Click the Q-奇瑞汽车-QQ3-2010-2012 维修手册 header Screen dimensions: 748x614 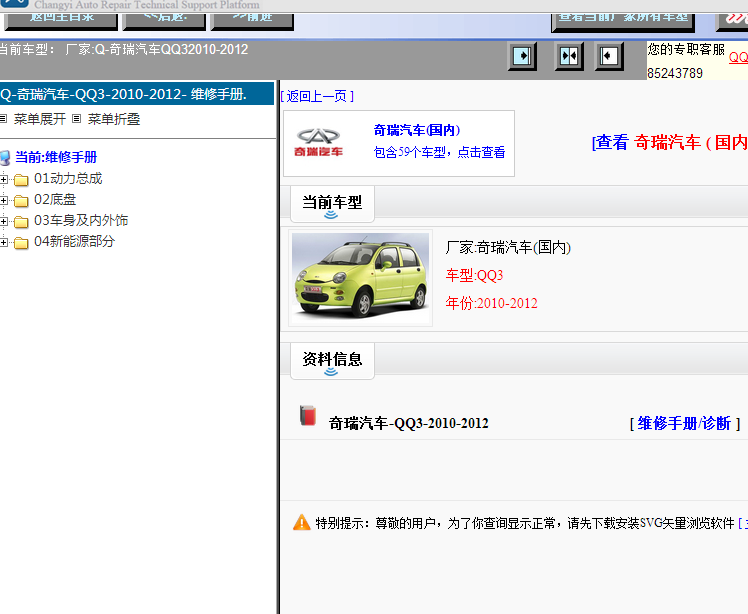pyautogui.click(x=137, y=94)
